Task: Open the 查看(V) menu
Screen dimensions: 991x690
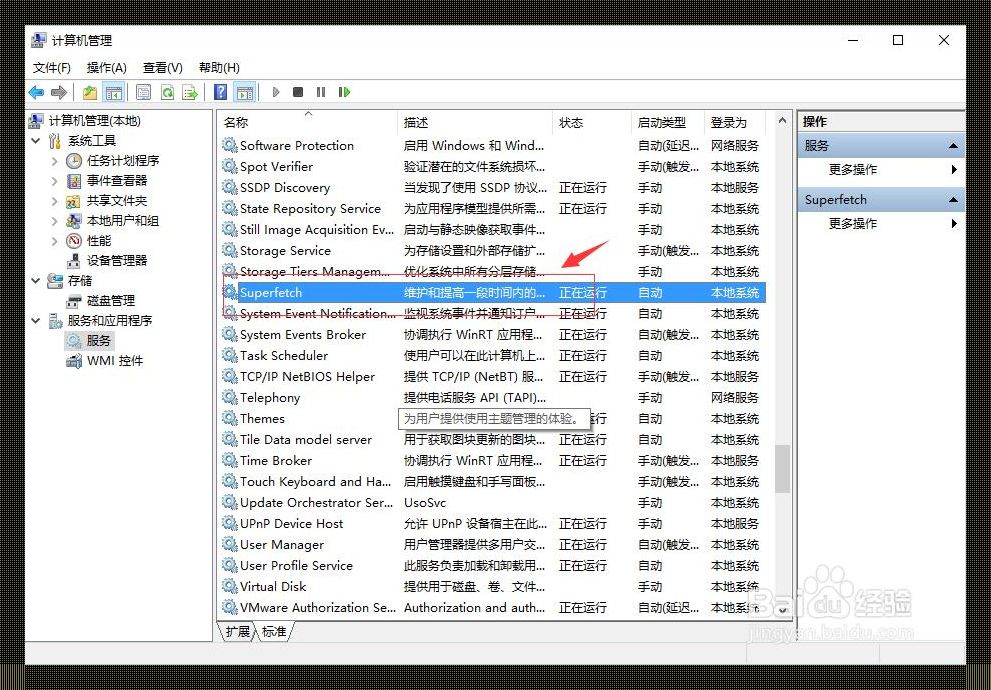Action: [162, 67]
